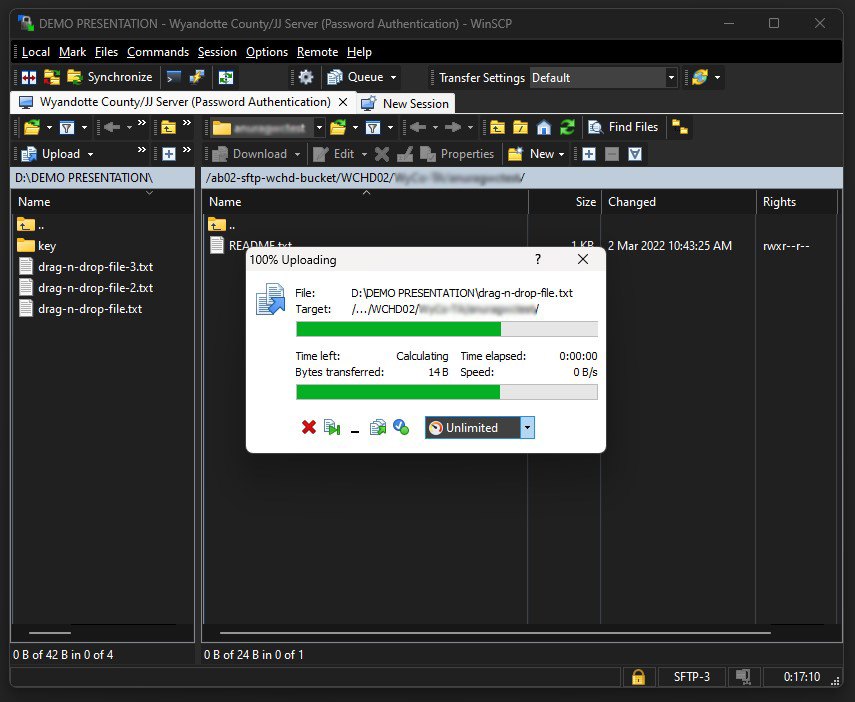This screenshot has width=855, height=702.
Task: Open session in PuTTY via lightning icon
Action: [196, 77]
